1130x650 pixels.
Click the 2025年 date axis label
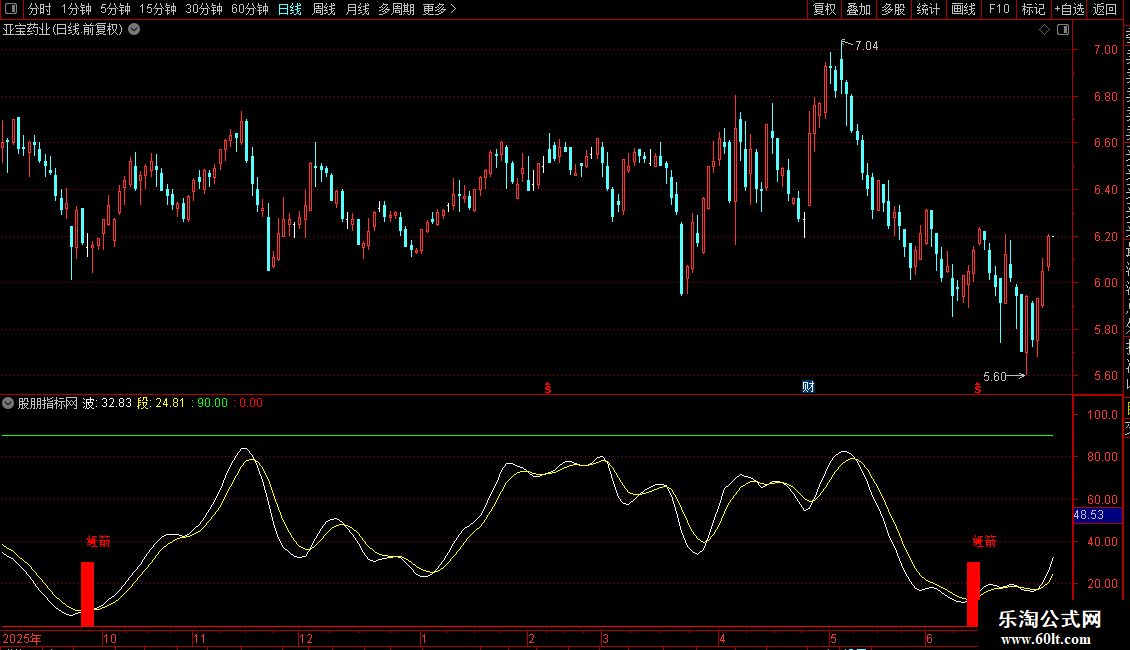(x=22, y=639)
